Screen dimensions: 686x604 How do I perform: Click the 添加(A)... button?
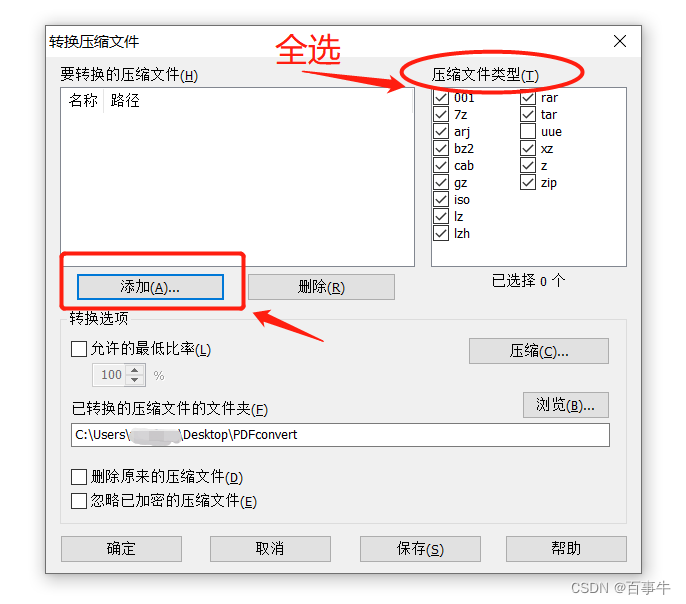(x=150, y=287)
